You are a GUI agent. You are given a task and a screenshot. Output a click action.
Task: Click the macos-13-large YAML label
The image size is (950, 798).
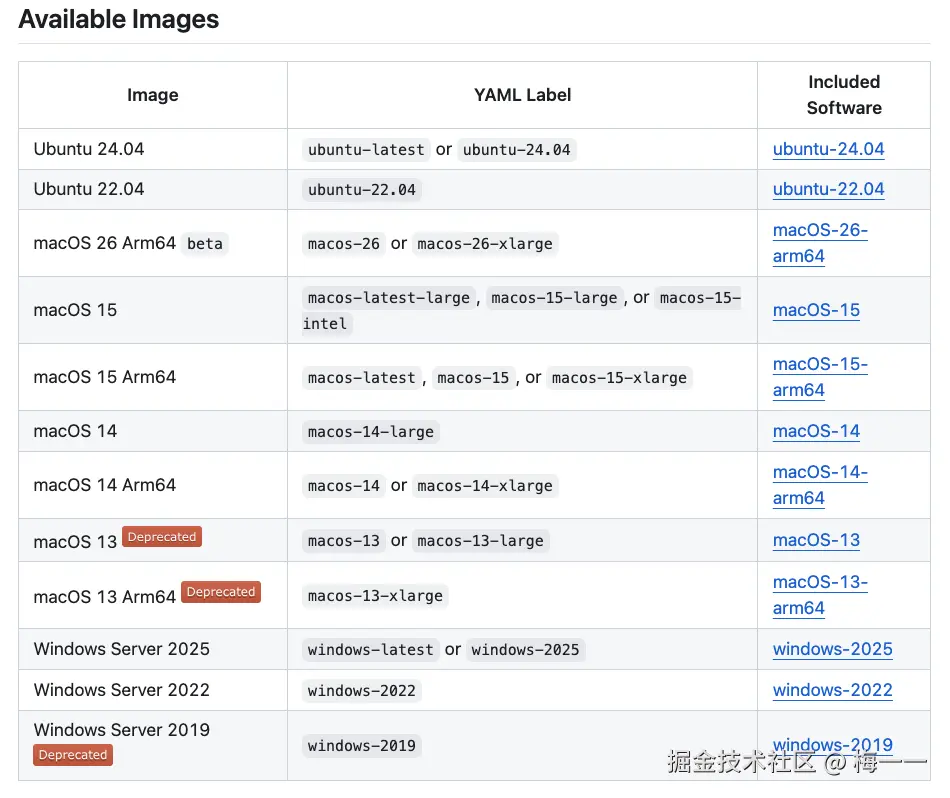[480, 540]
